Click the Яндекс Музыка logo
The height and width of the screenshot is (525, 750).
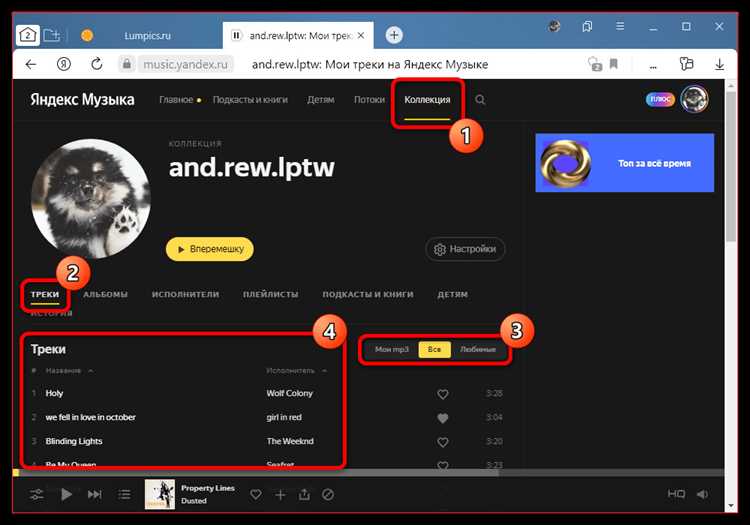[x=82, y=99]
